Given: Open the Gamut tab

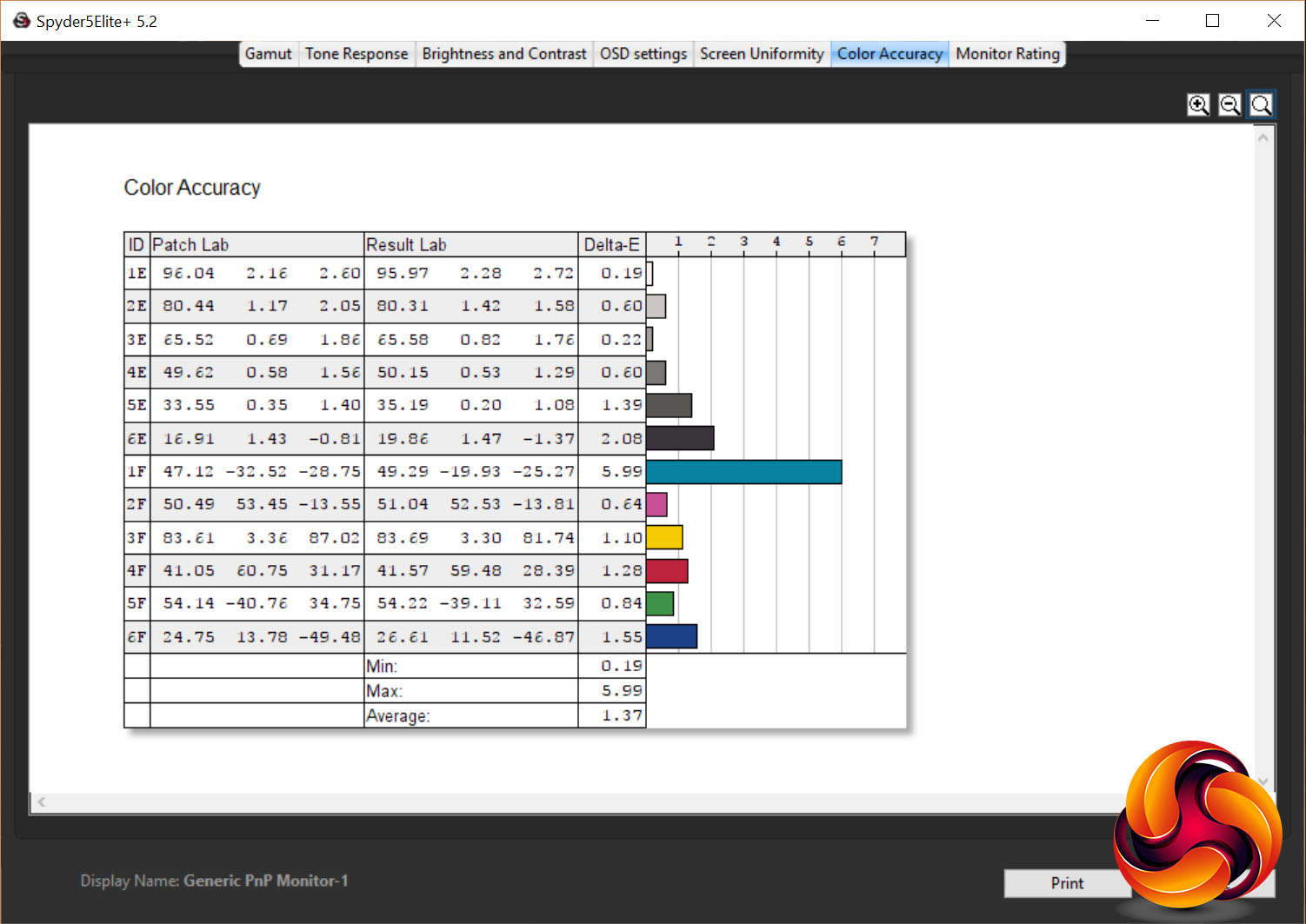Looking at the screenshot, I should point(268,54).
